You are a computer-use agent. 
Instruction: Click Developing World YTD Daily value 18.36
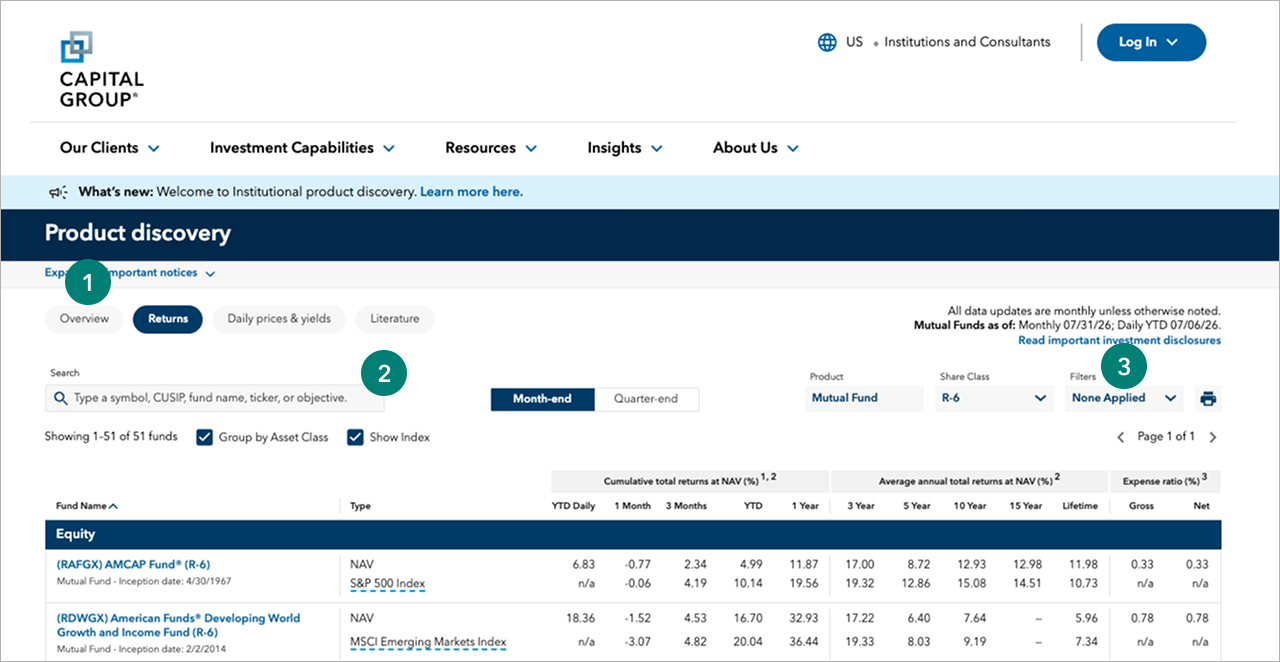point(580,618)
